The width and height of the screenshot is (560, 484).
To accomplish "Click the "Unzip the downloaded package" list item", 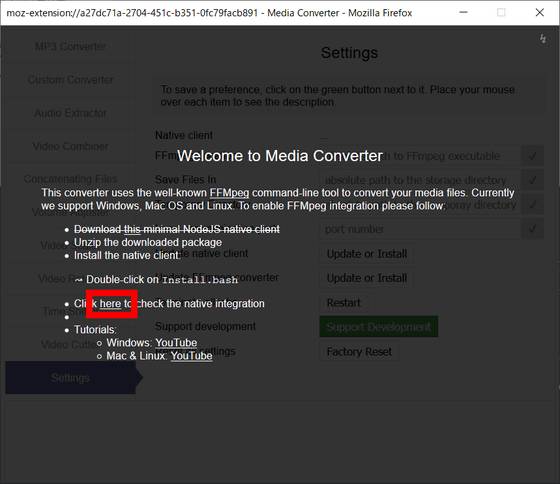I will (x=148, y=242).
